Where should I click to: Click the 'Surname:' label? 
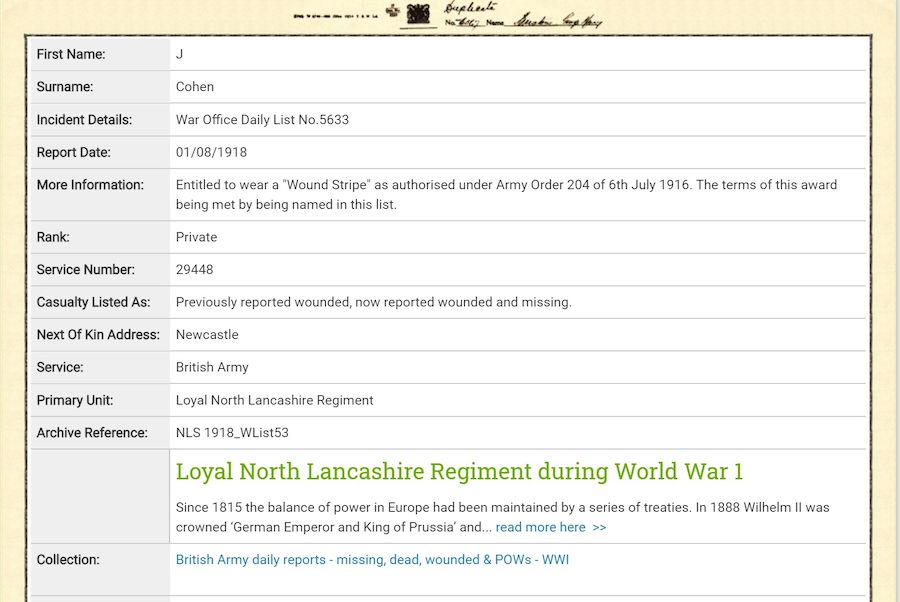(65, 87)
